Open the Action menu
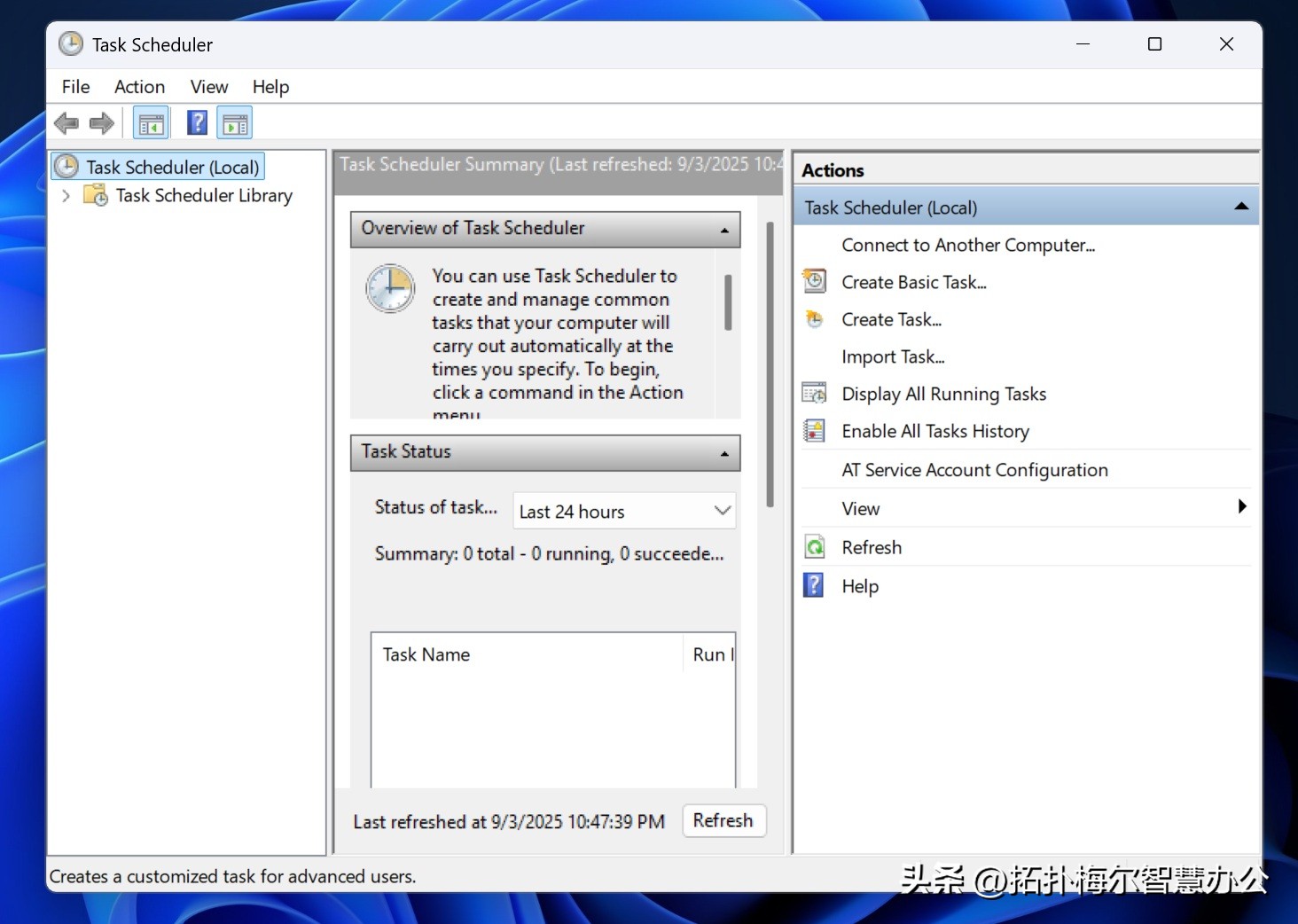 [139, 87]
